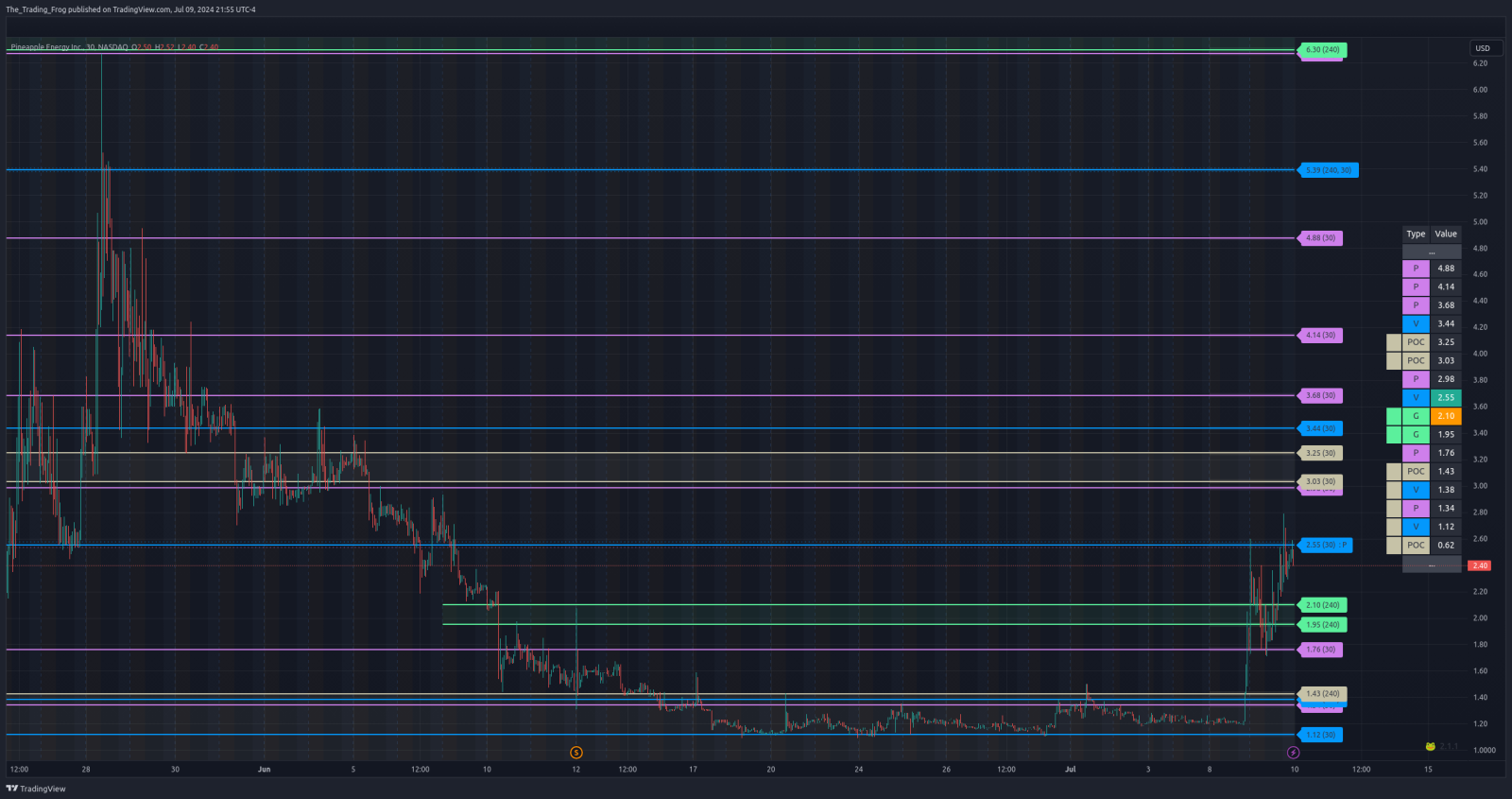Viewport: 1512px width, 799px height.
Task: Click the orange 2.10 value cell
Action: pyautogui.click(x=1446, y=416)
